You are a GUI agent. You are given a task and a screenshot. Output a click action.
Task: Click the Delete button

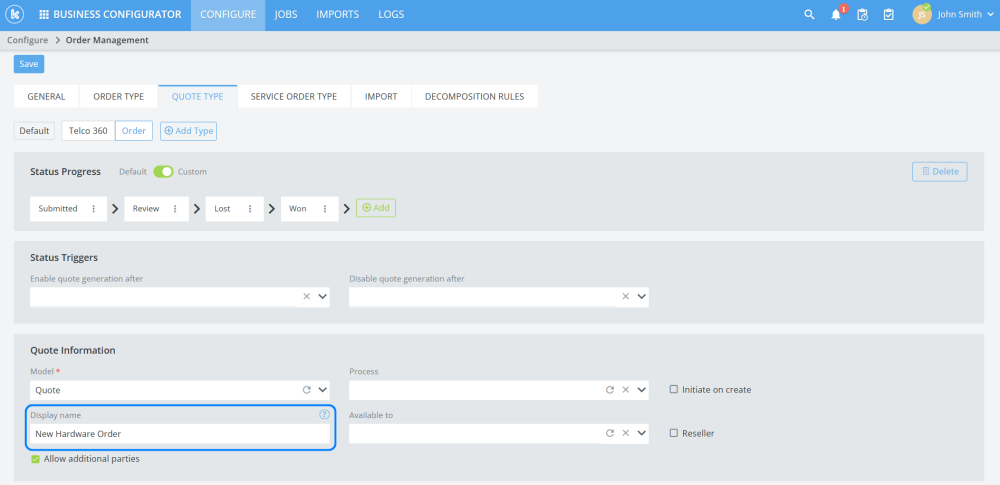click(939, 172)
